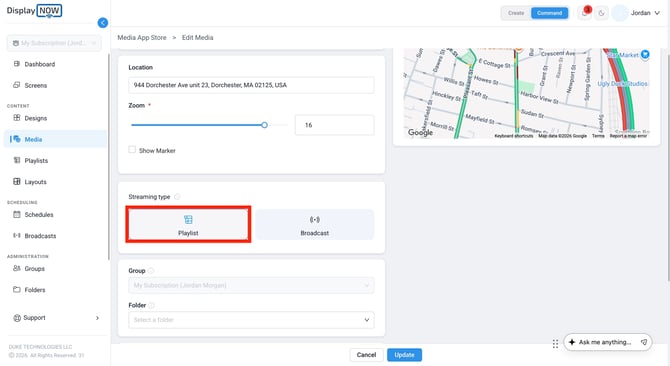
Task: Click the Schedules calendar icon
Action: coord(17,214)
